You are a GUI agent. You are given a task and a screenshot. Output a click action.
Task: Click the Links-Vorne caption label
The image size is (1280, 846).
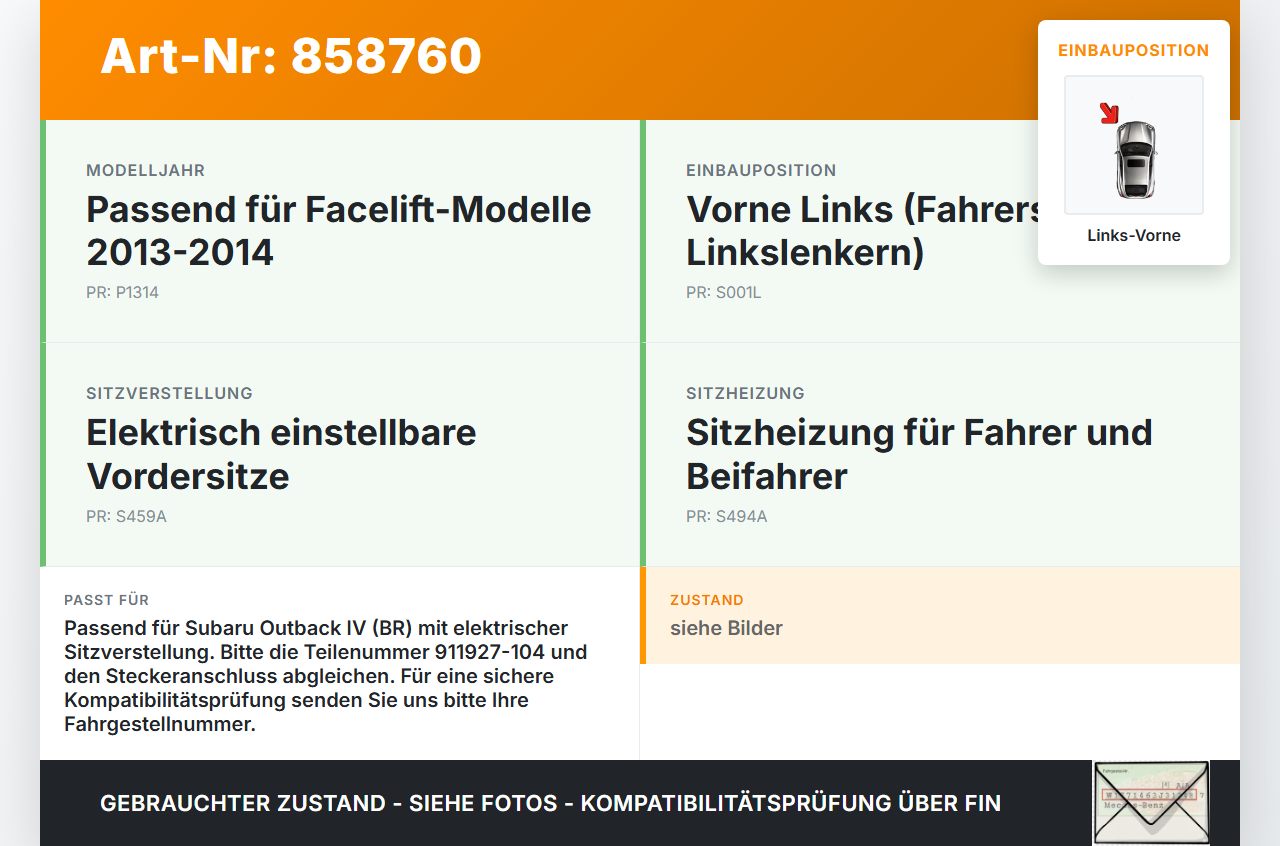(x=1134, y=236)
